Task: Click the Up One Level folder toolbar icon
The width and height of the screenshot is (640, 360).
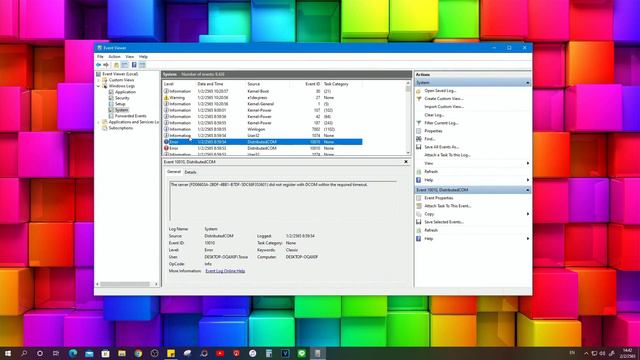Action: [x=116, y=65]
